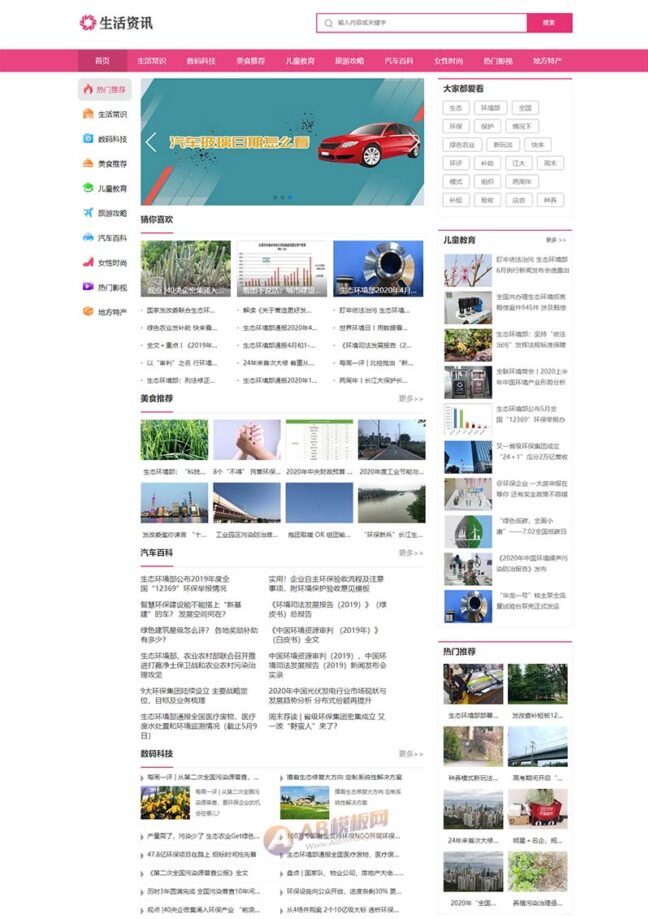This screenshot has height=919, width=648.
Task: Click the 生态 tag under 大家都爱看
Action: 456,108
